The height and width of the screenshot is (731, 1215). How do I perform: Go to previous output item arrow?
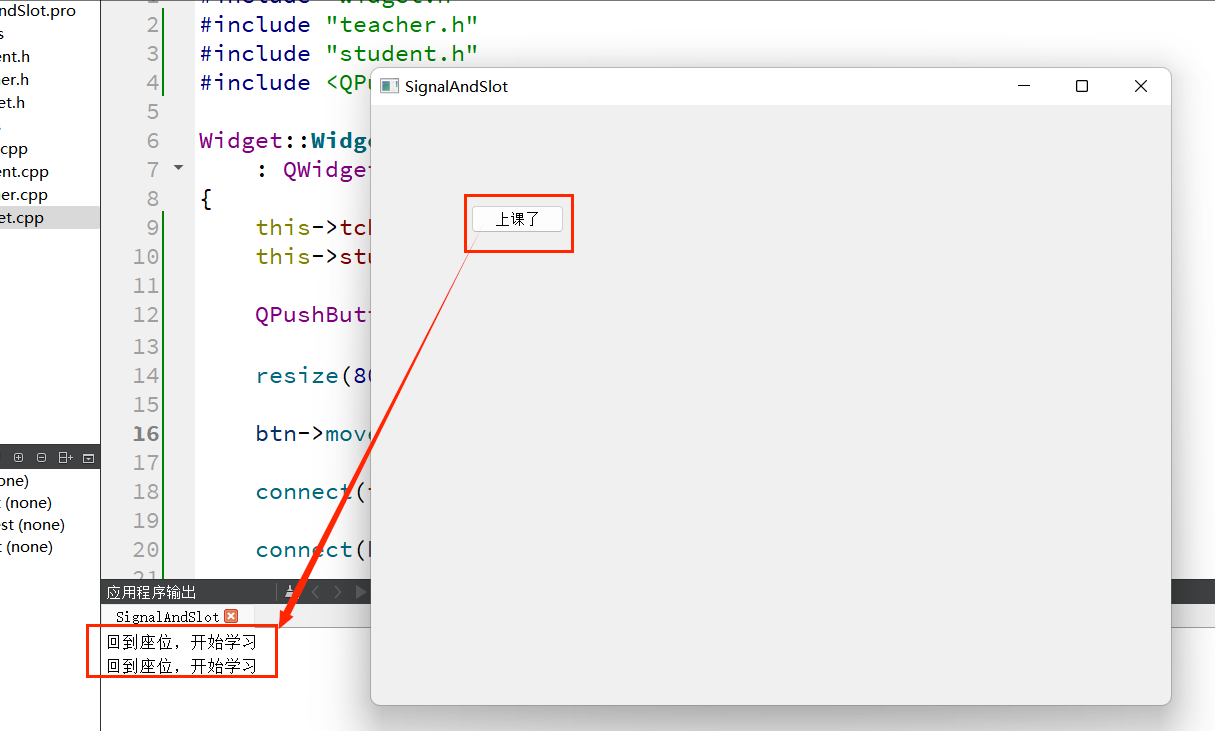(315, 592)
